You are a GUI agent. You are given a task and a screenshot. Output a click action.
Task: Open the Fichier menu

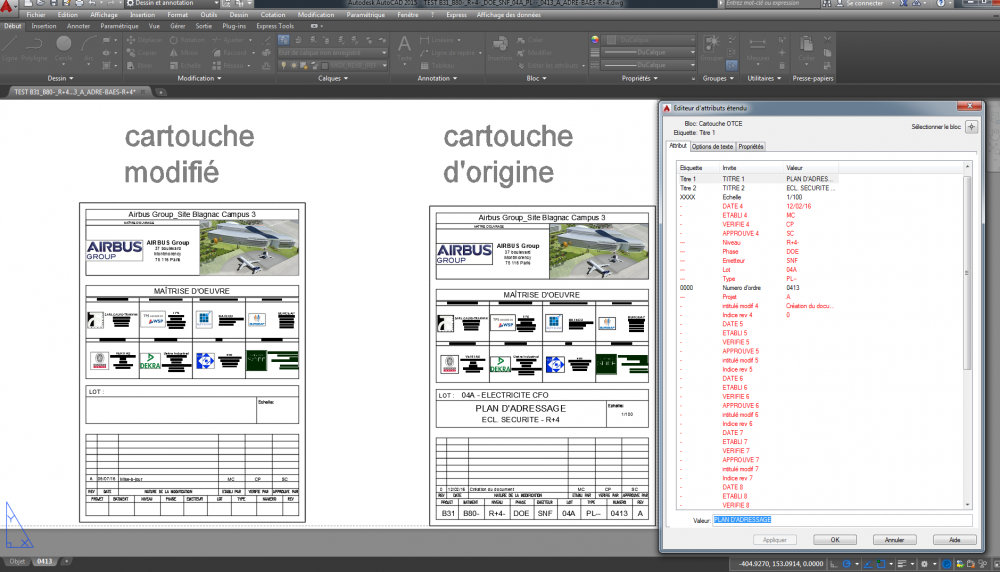(36, 15)
